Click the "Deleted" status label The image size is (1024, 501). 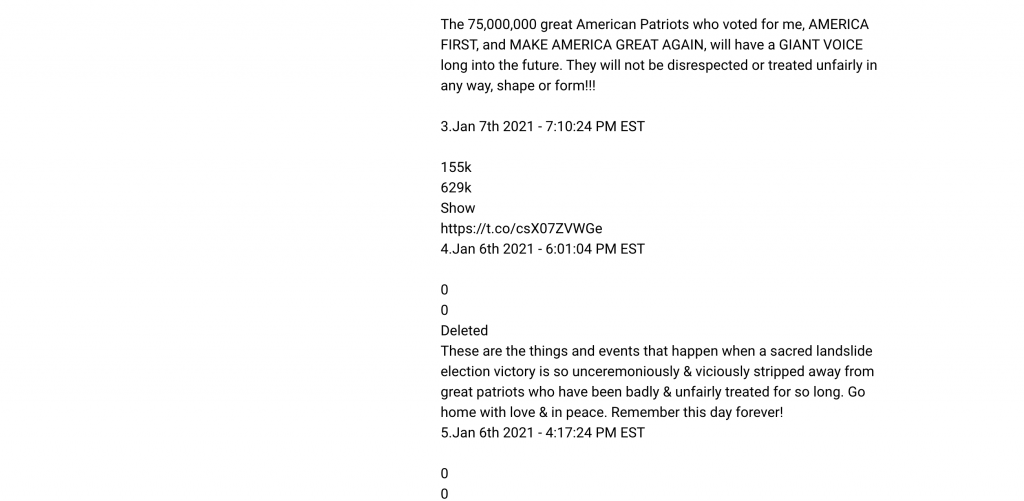464,331
